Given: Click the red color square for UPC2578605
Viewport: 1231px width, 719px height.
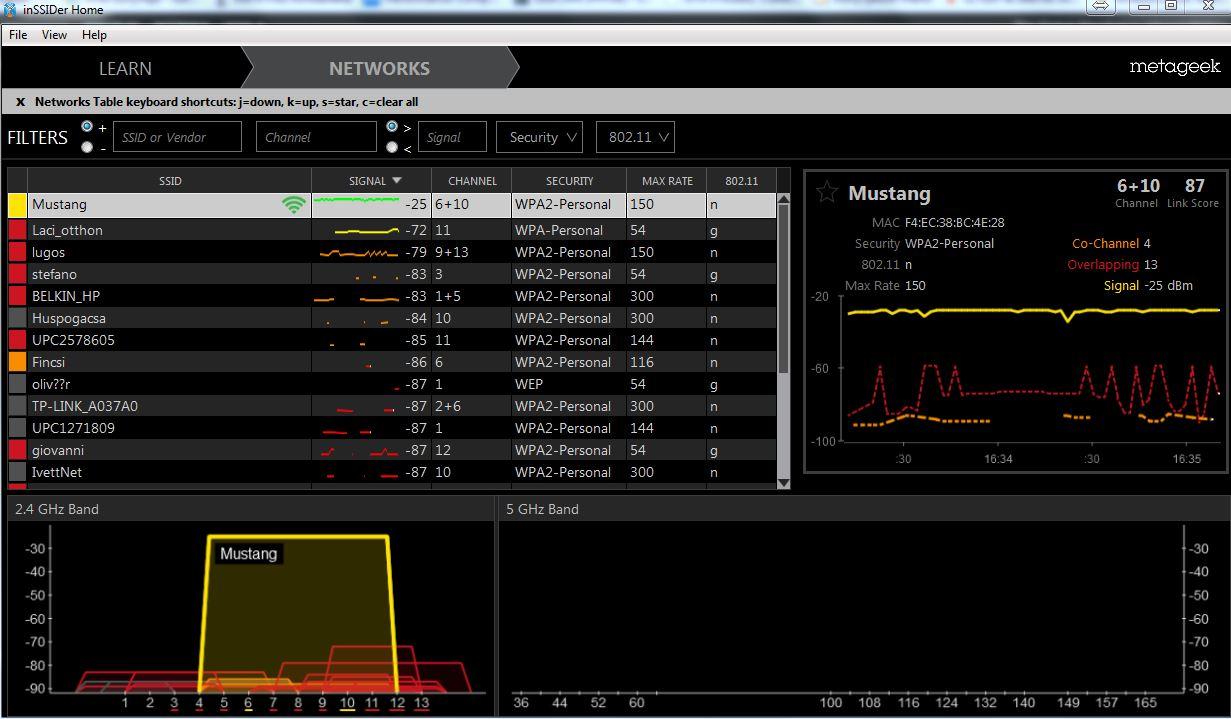Looking at the screenshot, I should pyautogui.click(x=17, y=340).
